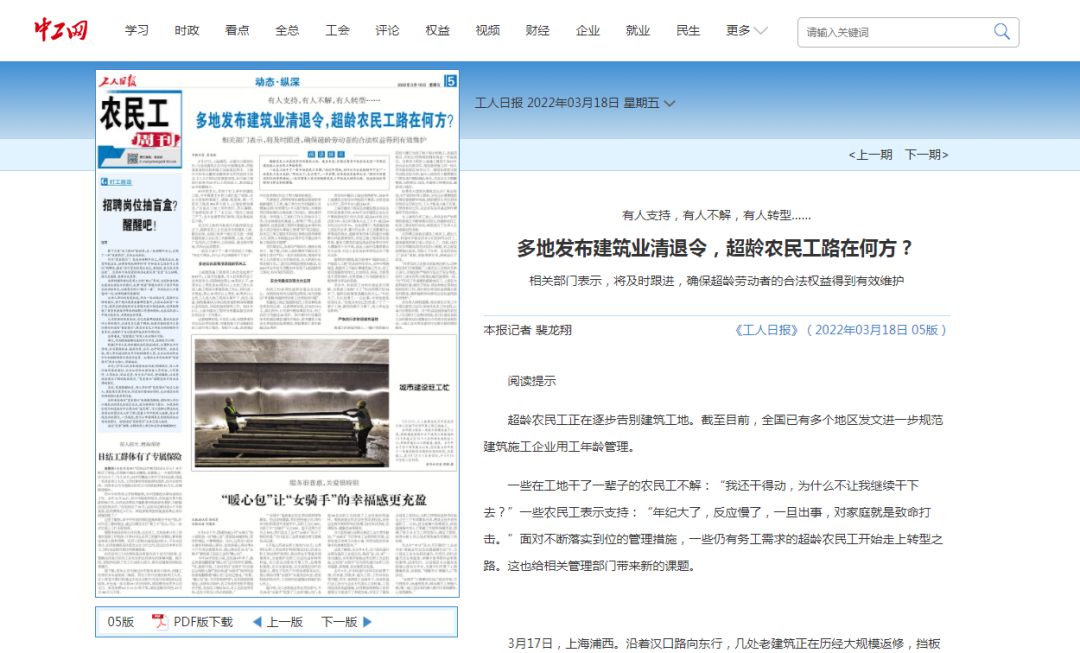Click the 下一版 page button
Viewport: 1080px width, 653px height.
coord(341,620)
